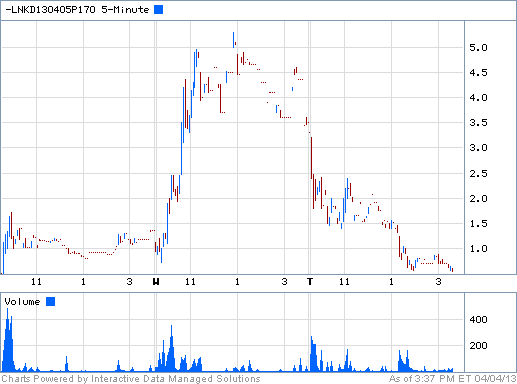517x384 pixels.
Task: Click the chart title -LNKD130405P170 5-Minute
Action: (x=77, y=10)
